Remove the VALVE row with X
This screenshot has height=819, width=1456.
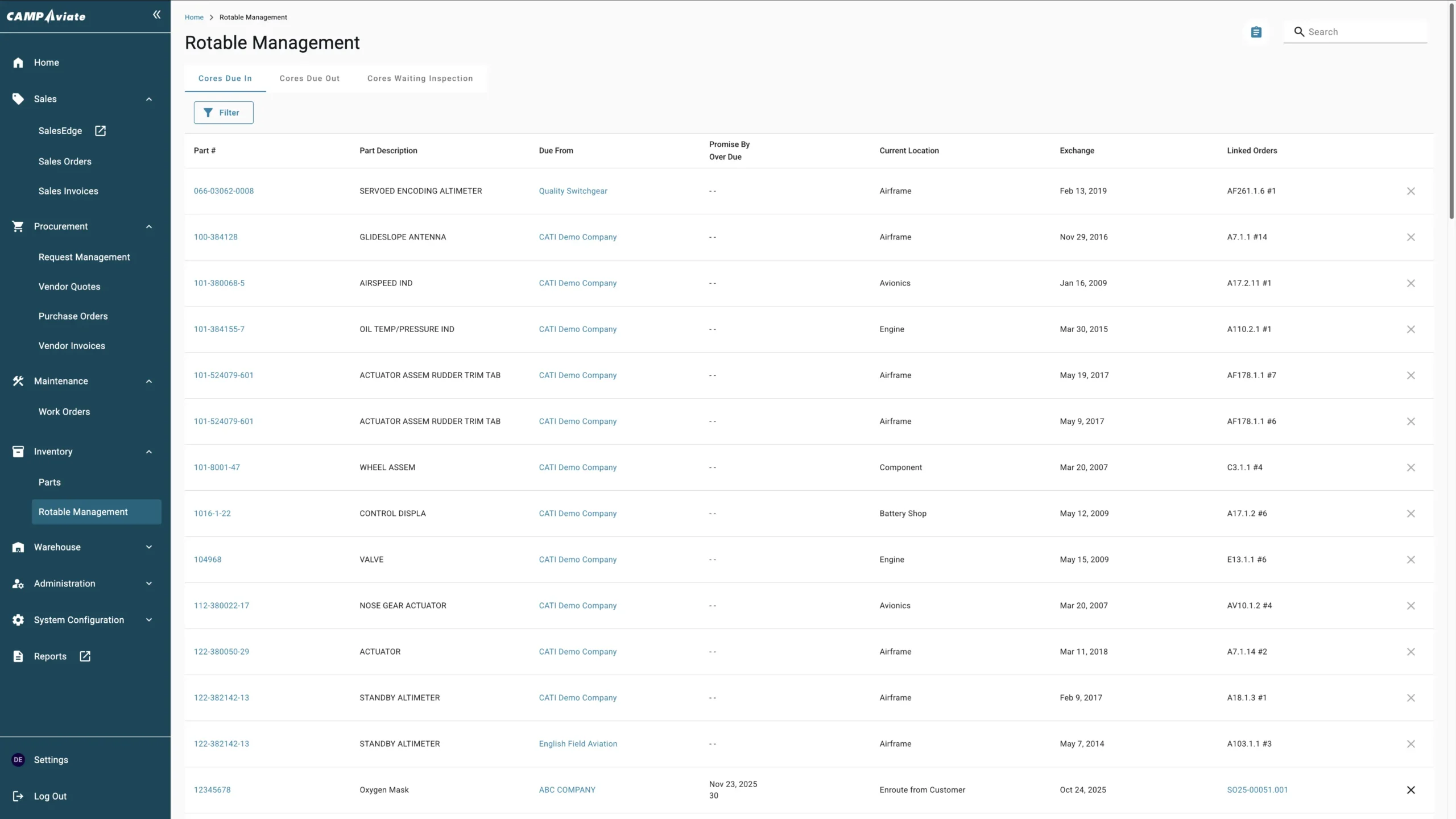[x=1411, y=560]
